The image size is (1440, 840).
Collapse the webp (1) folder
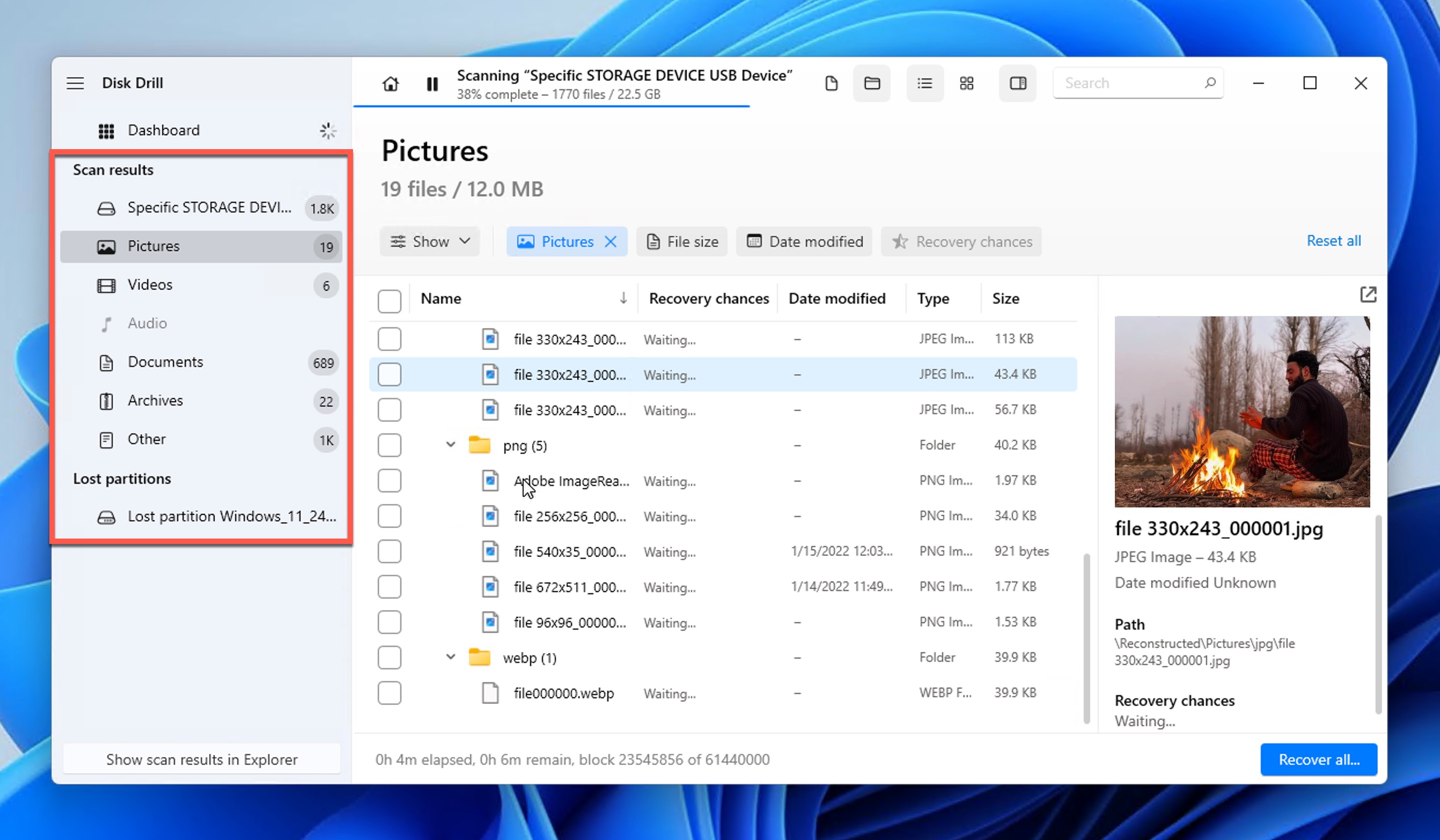[x=450, y=657]
